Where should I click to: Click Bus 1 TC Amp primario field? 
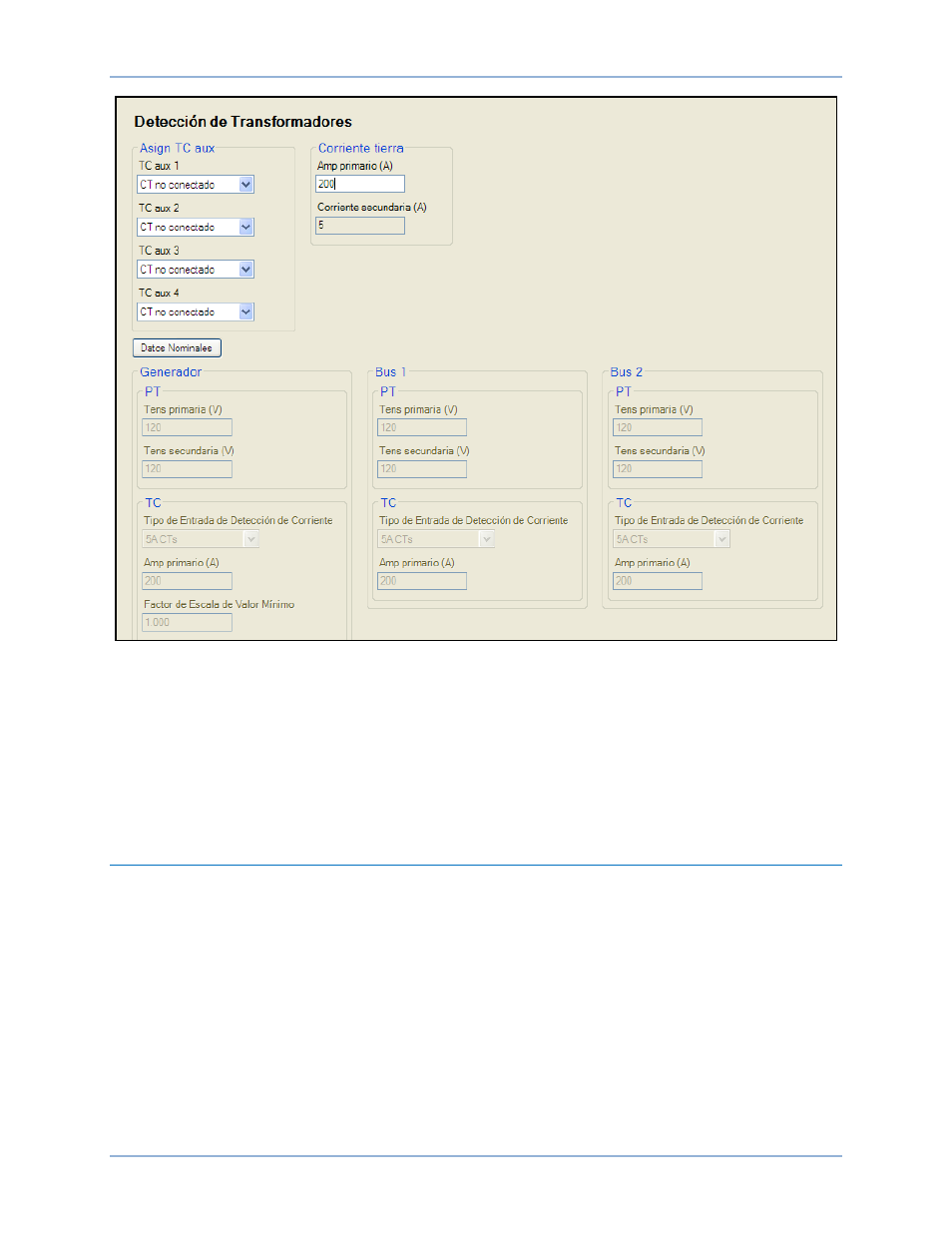tap(422, 581)
